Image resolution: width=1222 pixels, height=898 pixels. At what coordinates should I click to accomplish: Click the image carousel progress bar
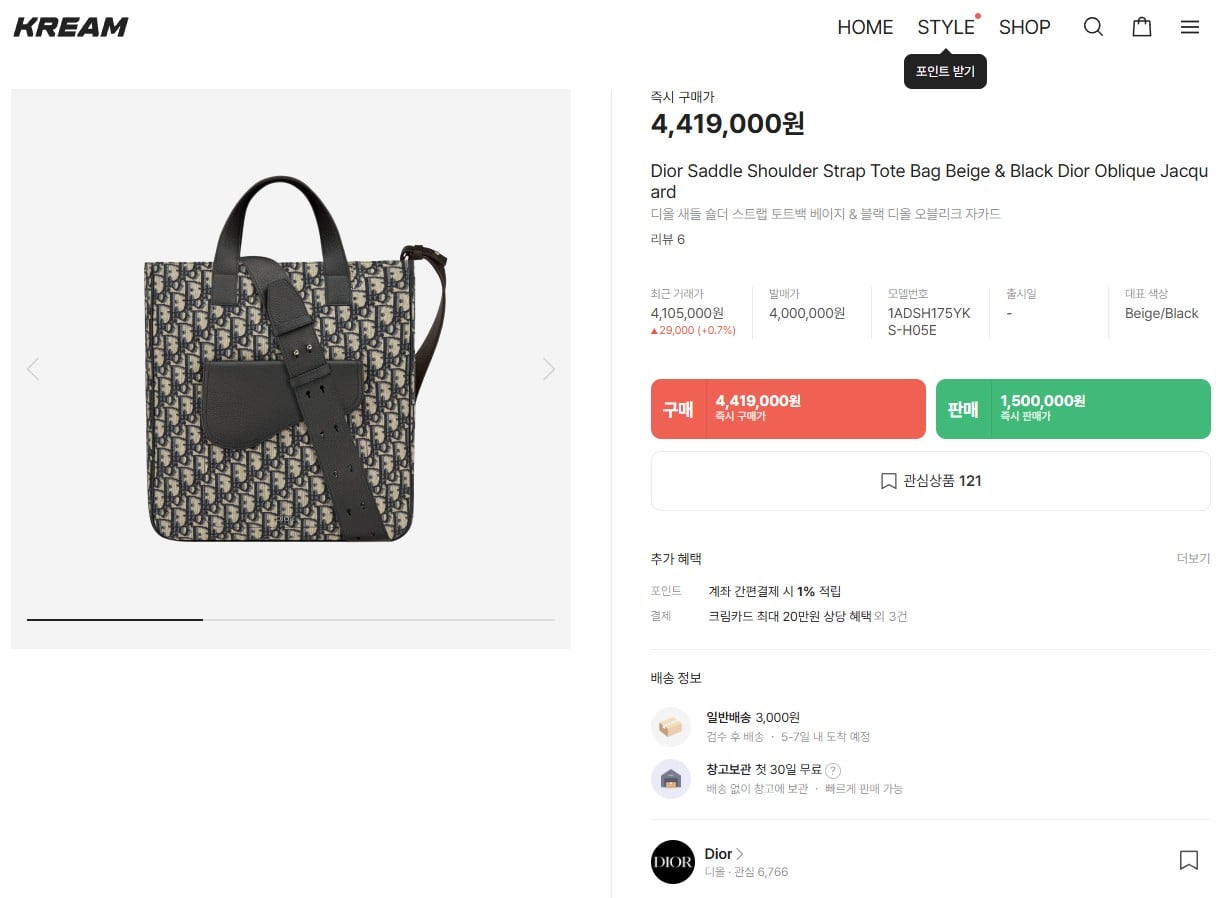[290, 620]
